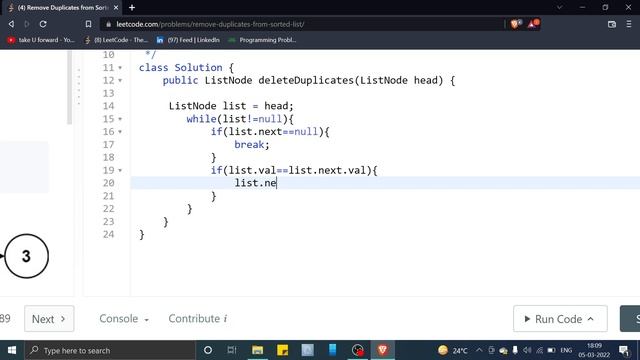640x360 pixels.
Task: Open take U forward YouTube bookmark
Action: [40, 40]
